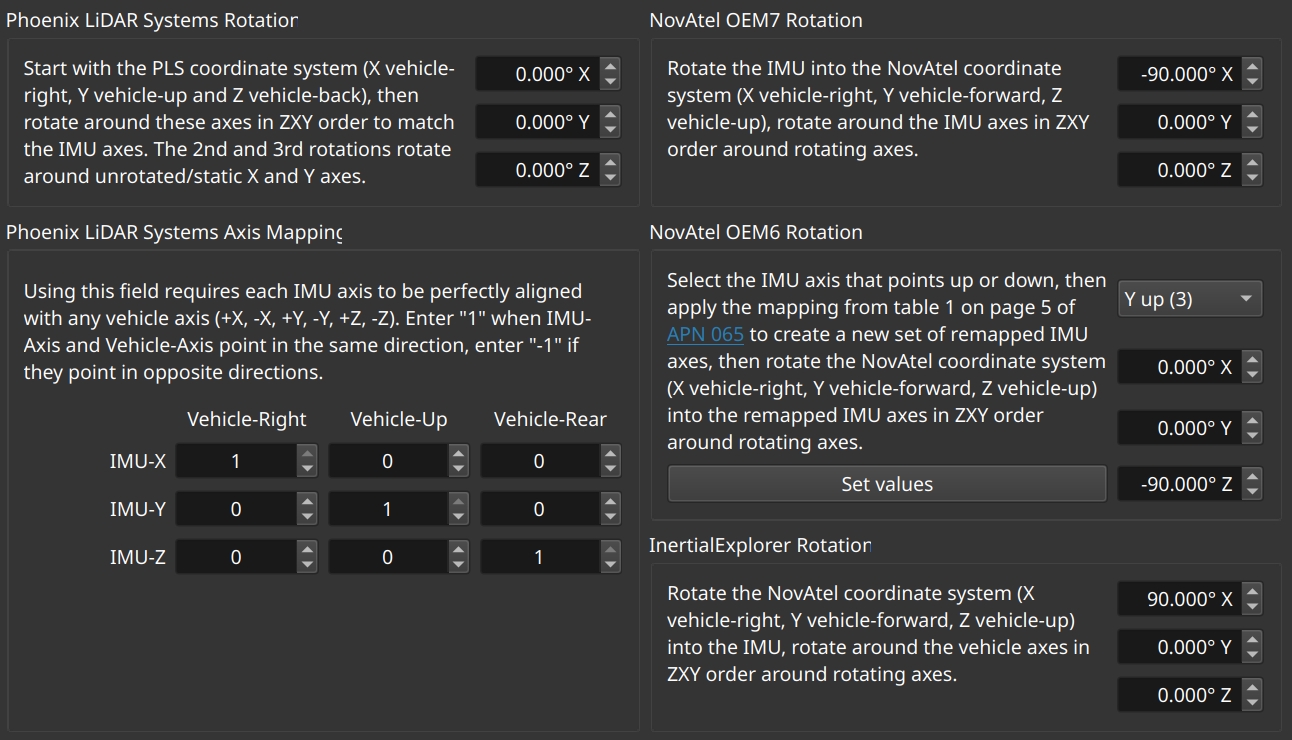Increase Phoenix LiDAR Systems Rotation X value
The width and height of the screenshot is (1292, 740).
(610, 66)
